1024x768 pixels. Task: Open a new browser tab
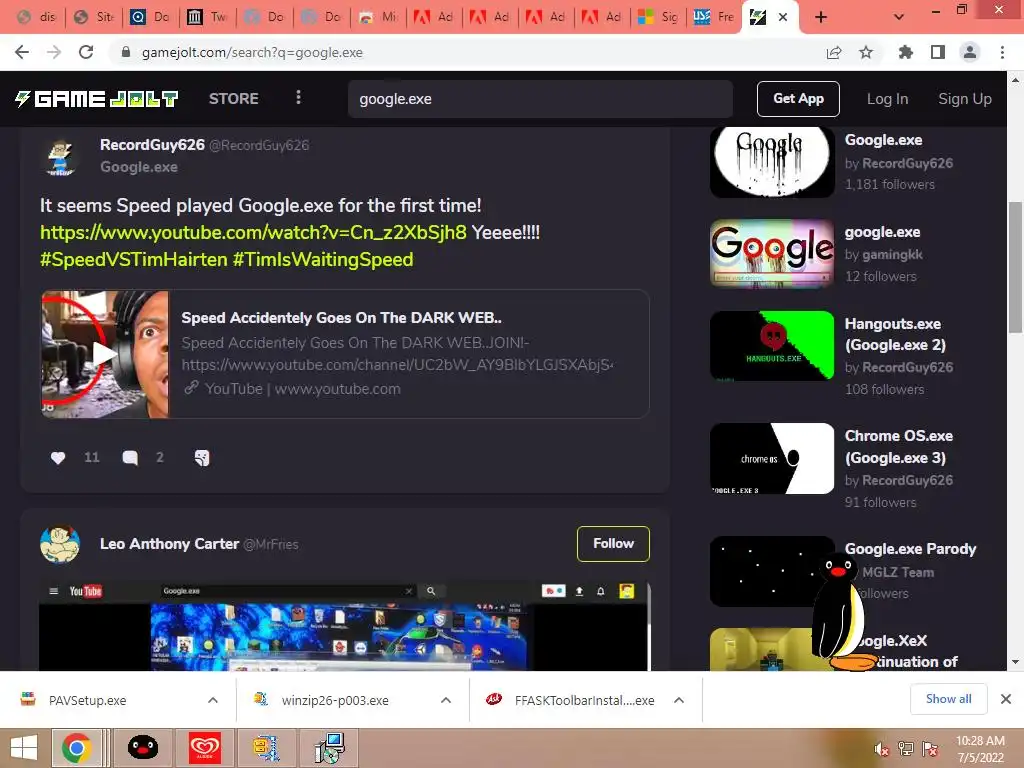[821, 17]
